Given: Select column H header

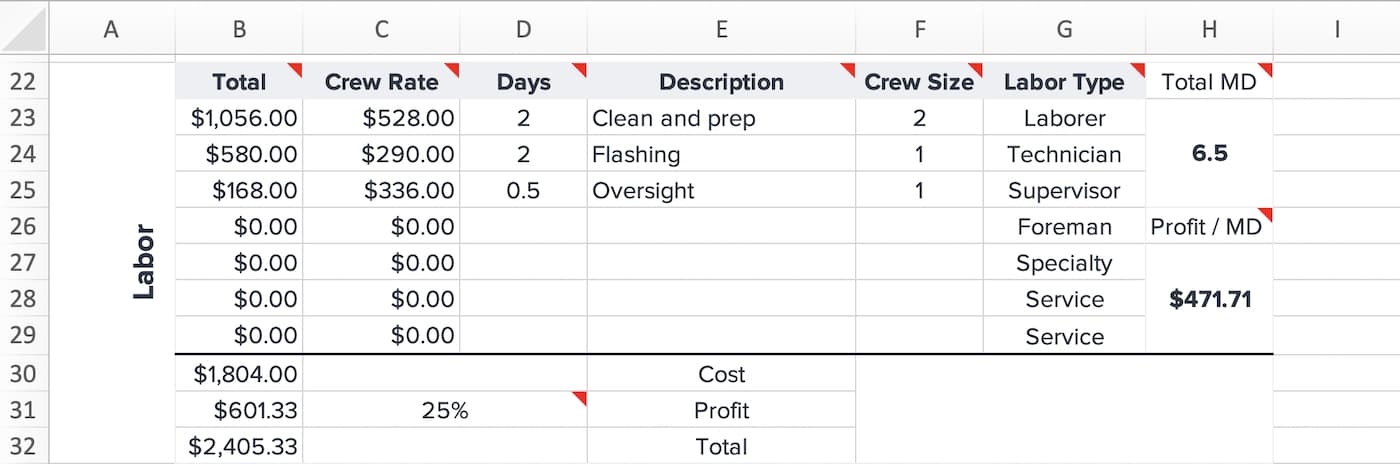Looking at the screenshot, I should coord(1209,30).
